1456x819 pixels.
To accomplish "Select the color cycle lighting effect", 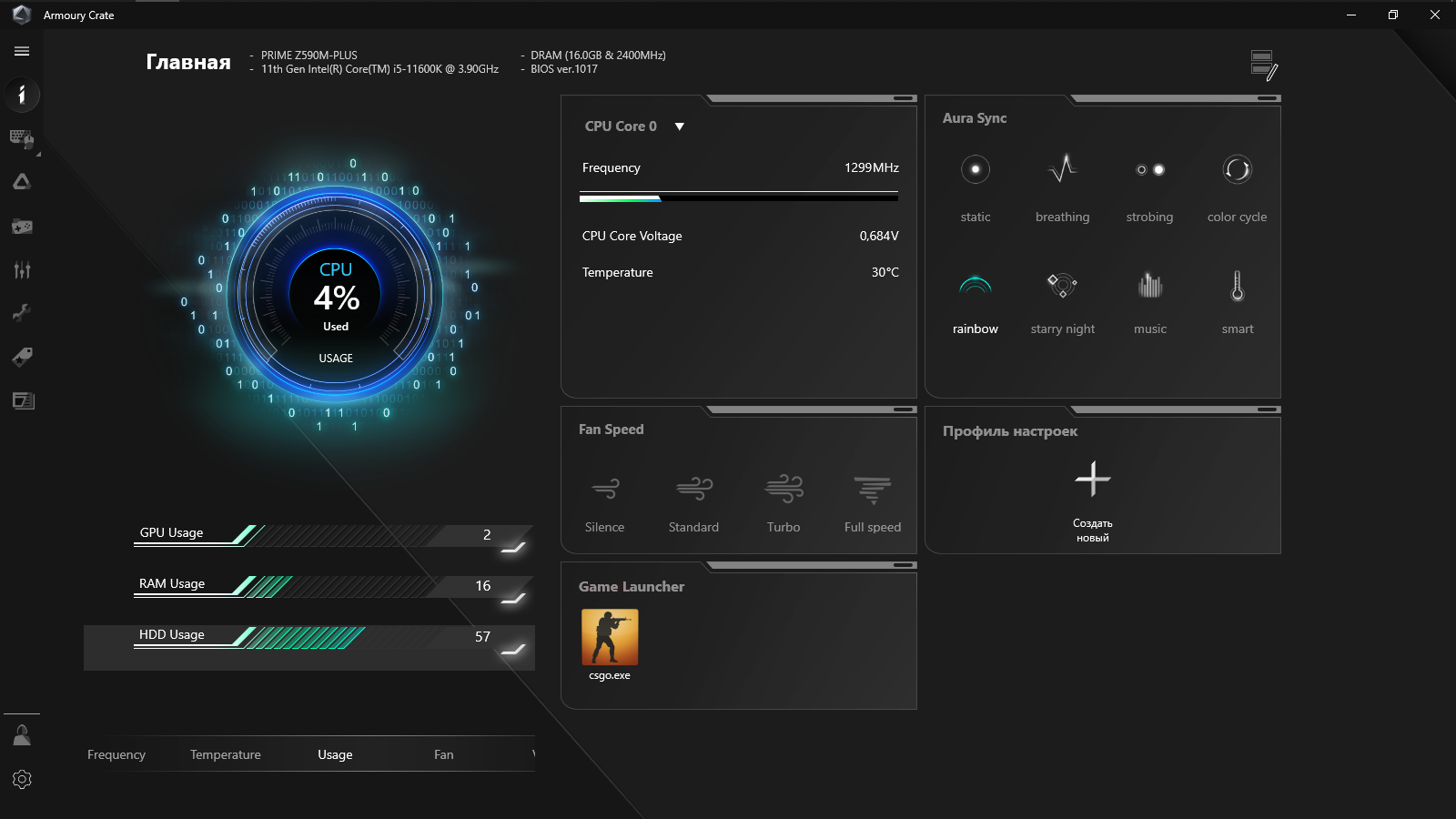I will coord(1237,187).
